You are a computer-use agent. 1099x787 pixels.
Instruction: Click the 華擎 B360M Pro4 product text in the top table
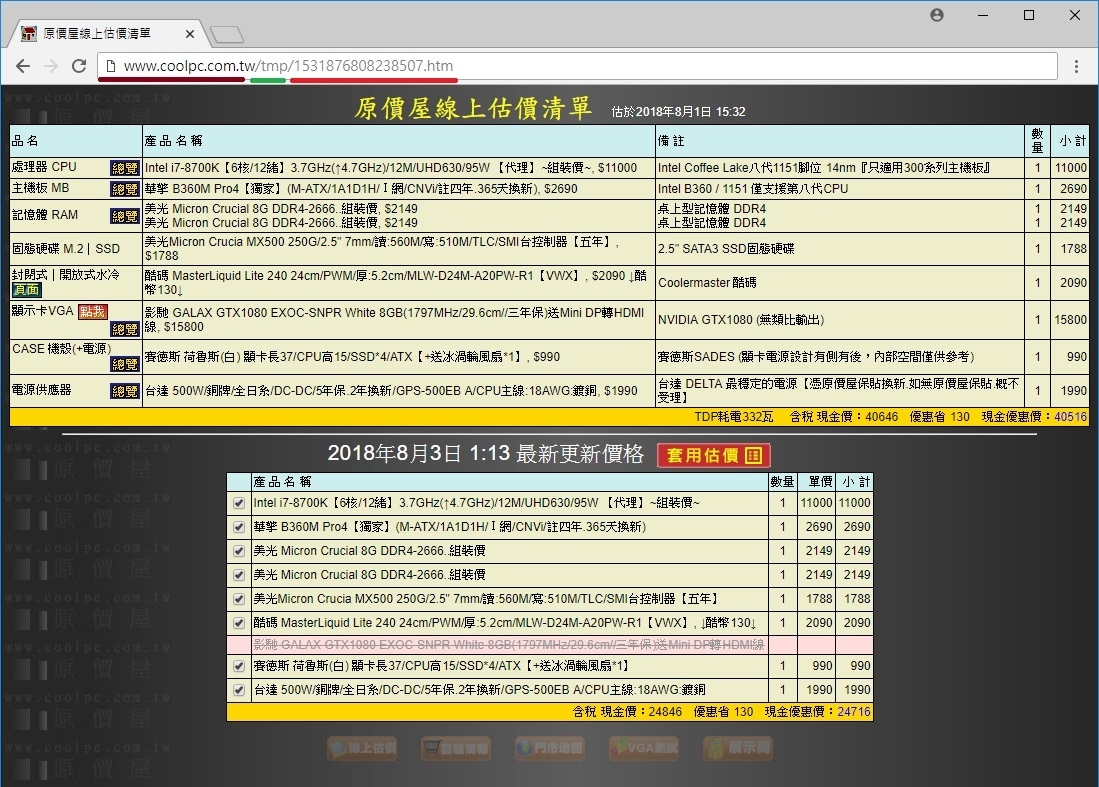coord(361,189)
